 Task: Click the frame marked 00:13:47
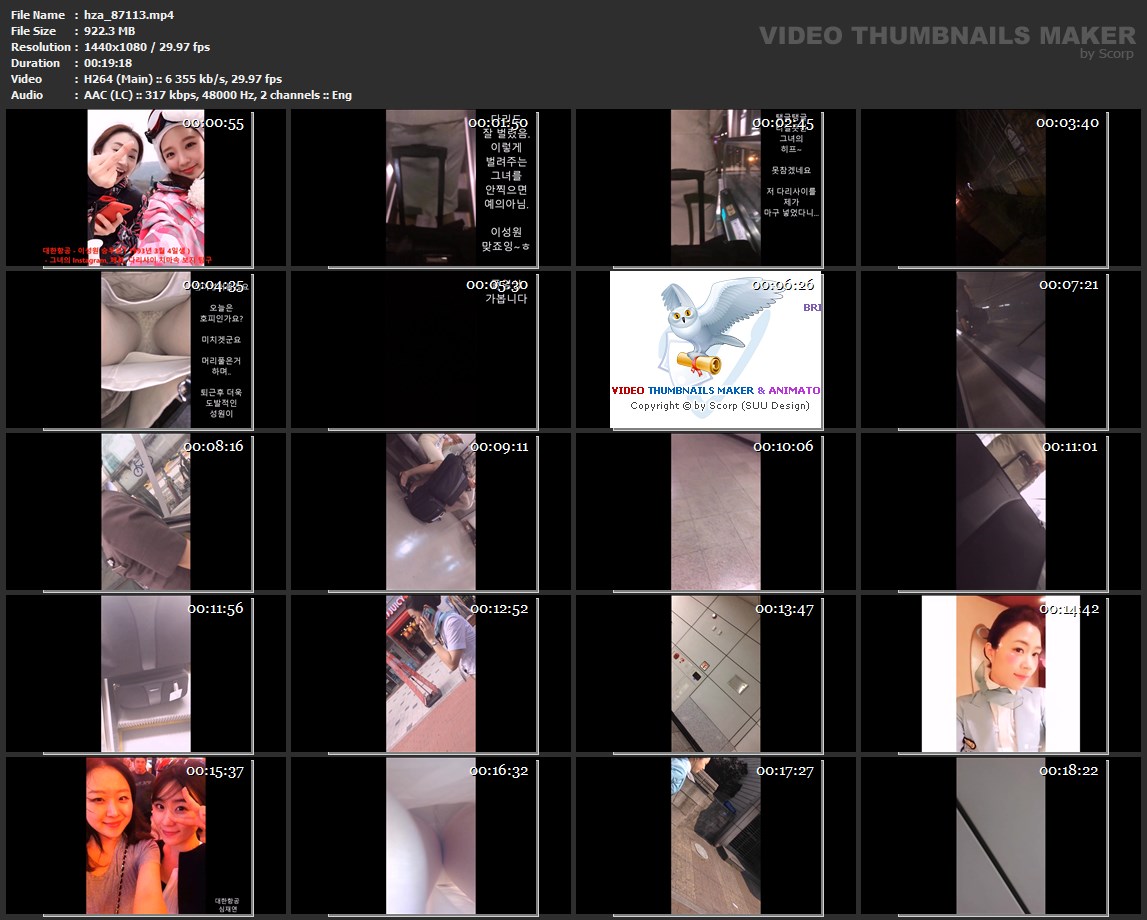pyautogui.click(x=715, y=674)
